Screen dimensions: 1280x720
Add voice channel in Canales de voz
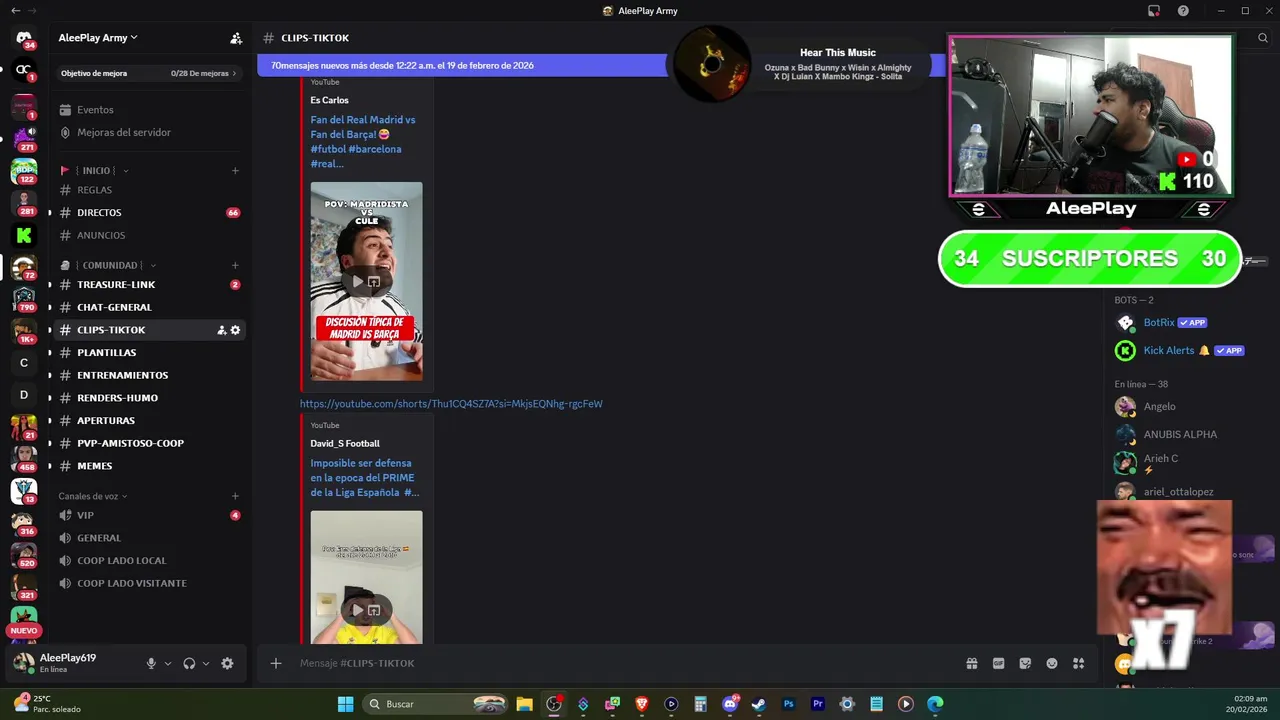pos(235,496)
